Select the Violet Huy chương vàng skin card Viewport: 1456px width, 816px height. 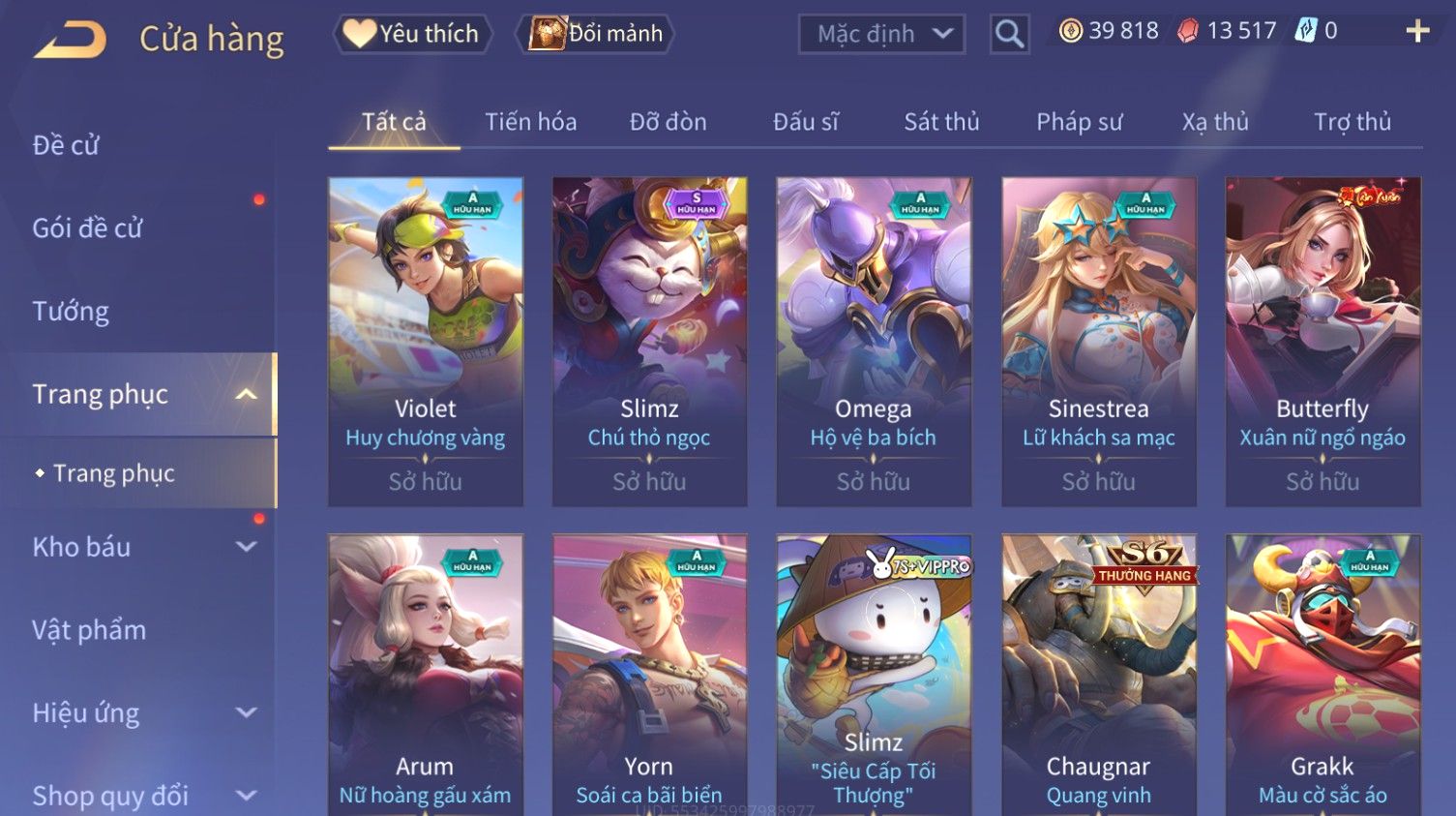(426, 342)
